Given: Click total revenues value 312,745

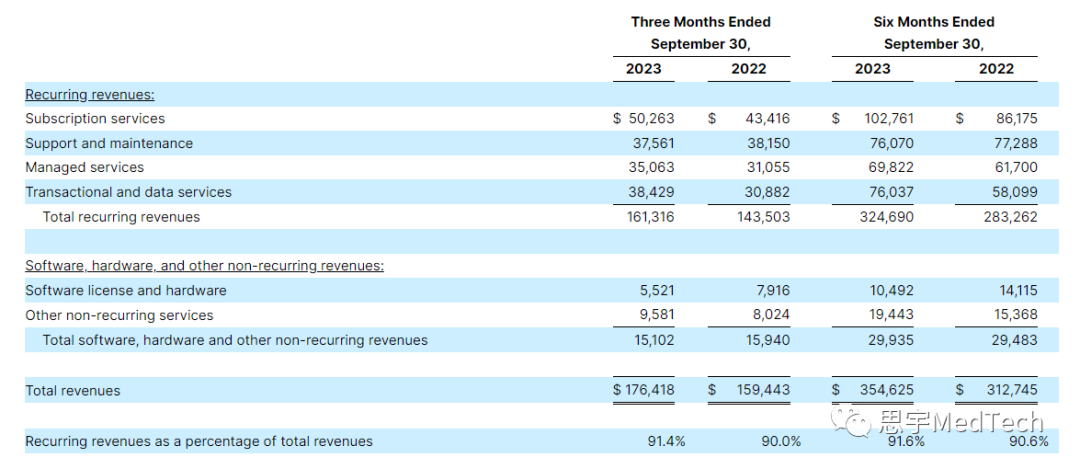Looking at the screenshot, I should click(1012, 390).
